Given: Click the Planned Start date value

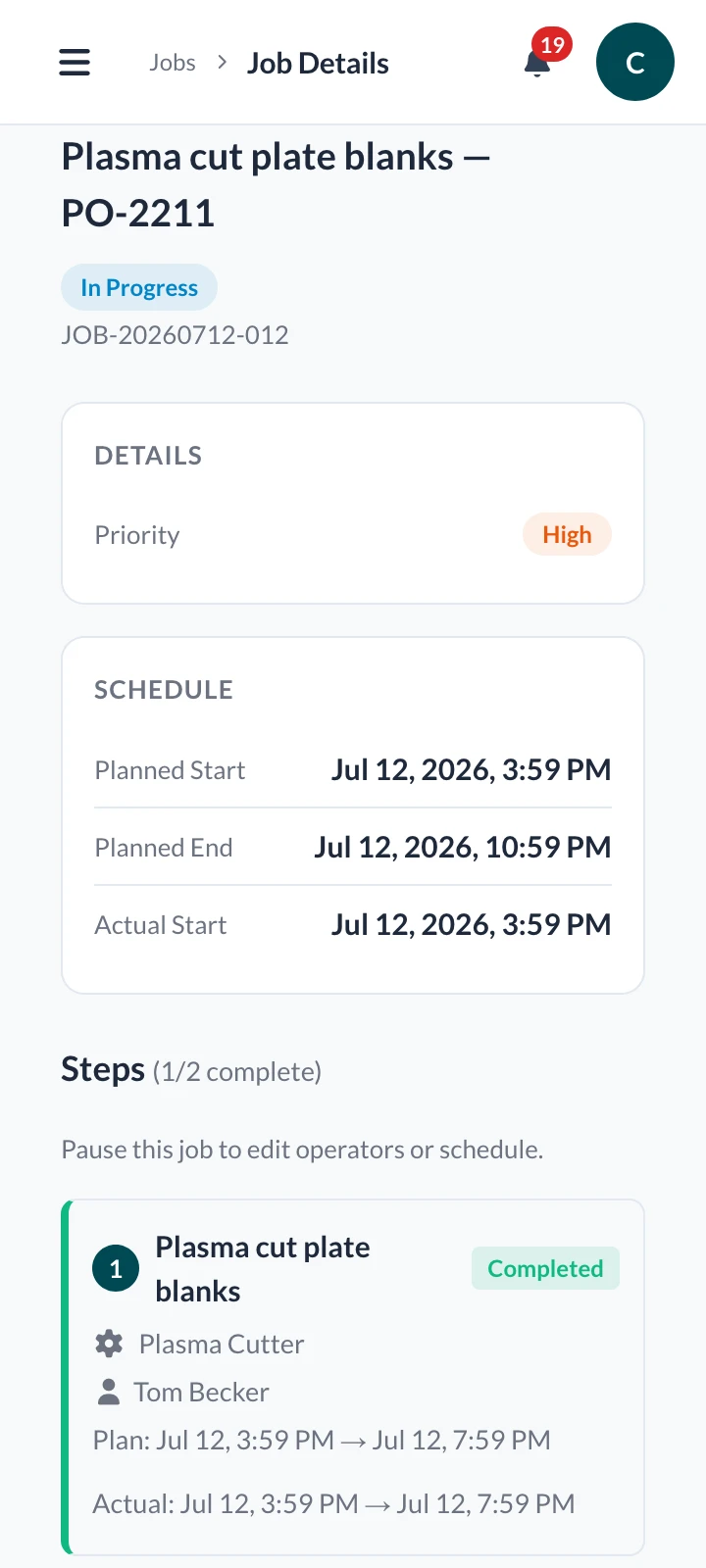Looking at the screenshot, I should click(x=471, y=770).
